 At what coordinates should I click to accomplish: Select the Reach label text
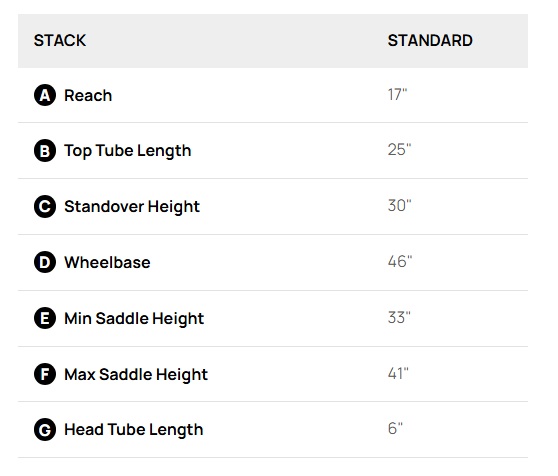tap(88, 95)
